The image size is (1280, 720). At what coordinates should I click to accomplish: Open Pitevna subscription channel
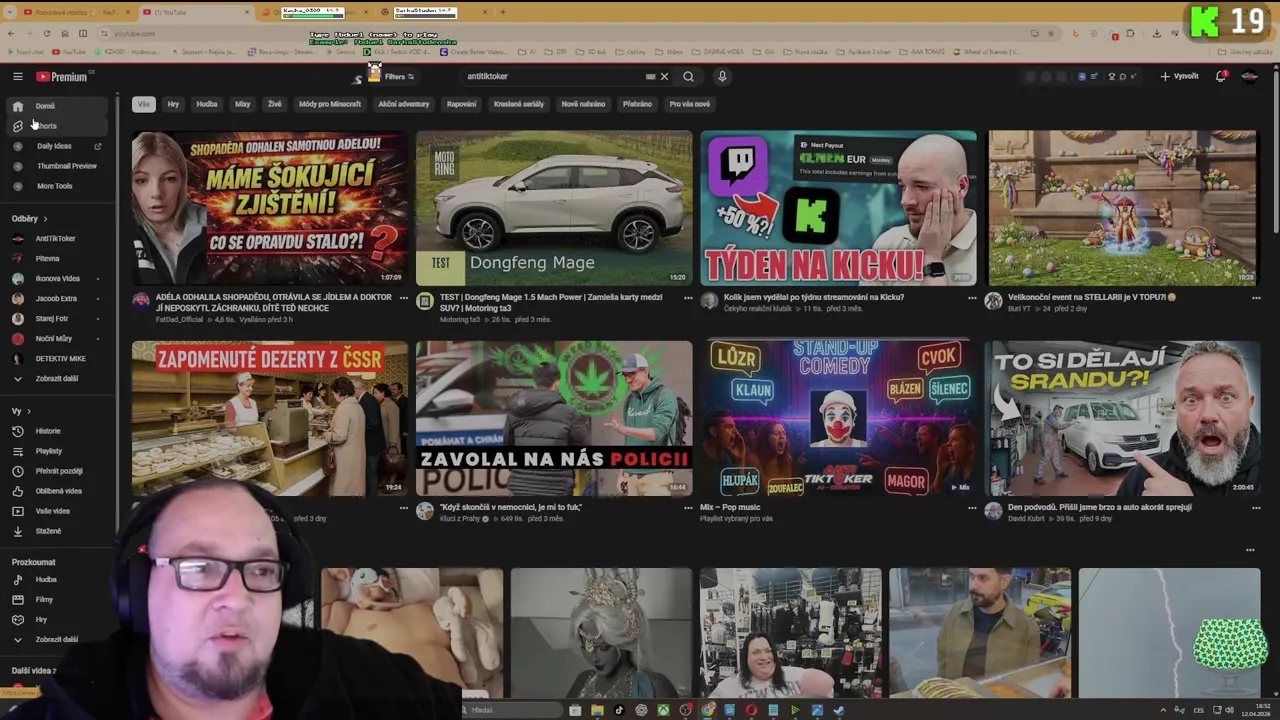pos(47,258)
